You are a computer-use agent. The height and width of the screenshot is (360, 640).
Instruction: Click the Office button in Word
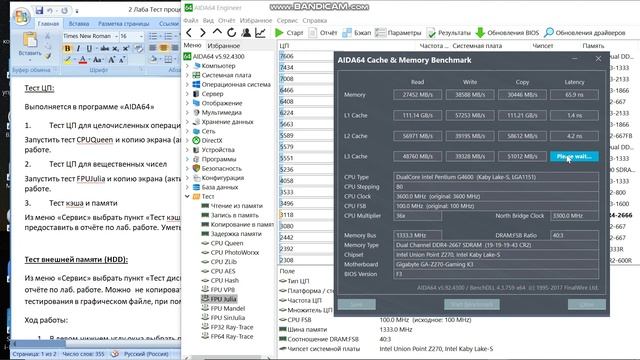[21, 16]
